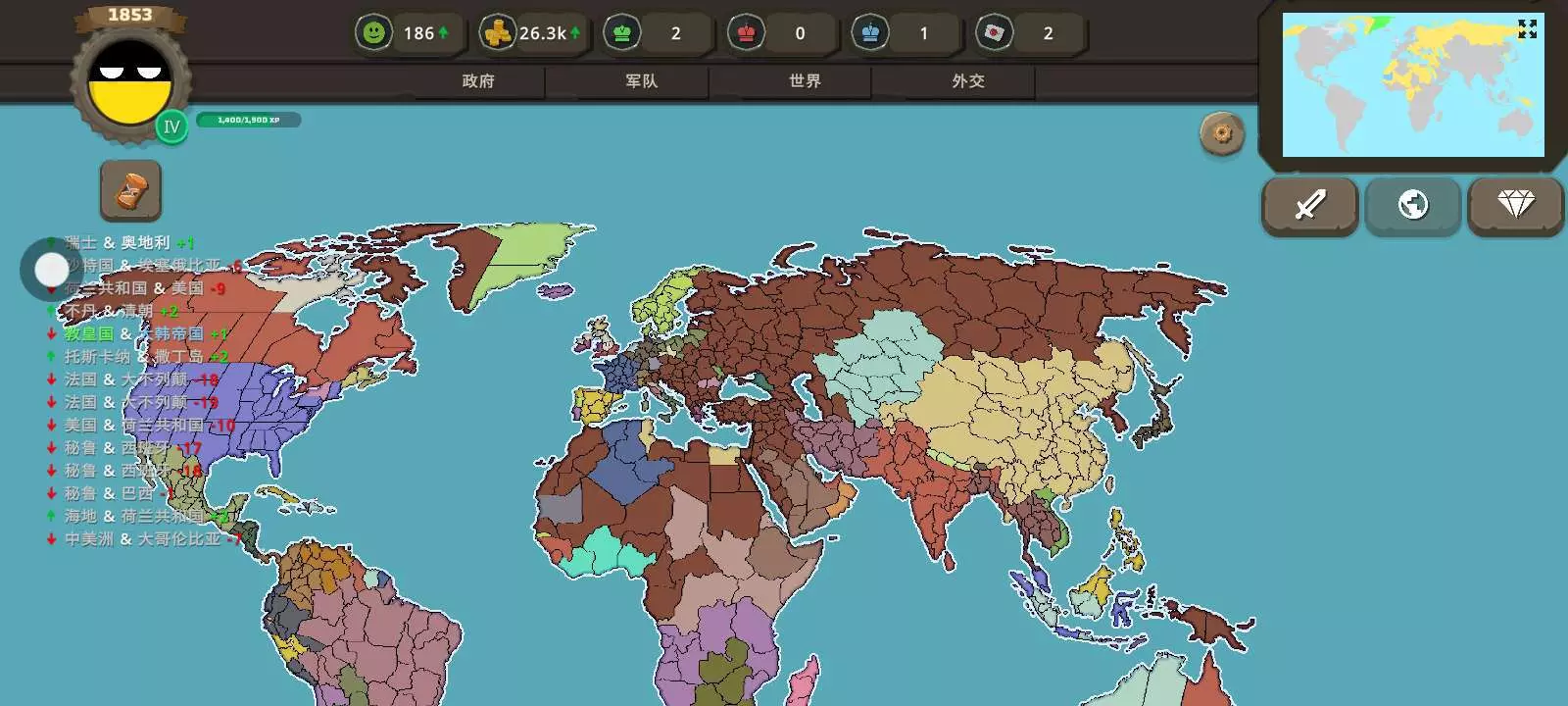Tap the sword war button
Viewport: 1568px width, 706px height.
[1309, 205]
